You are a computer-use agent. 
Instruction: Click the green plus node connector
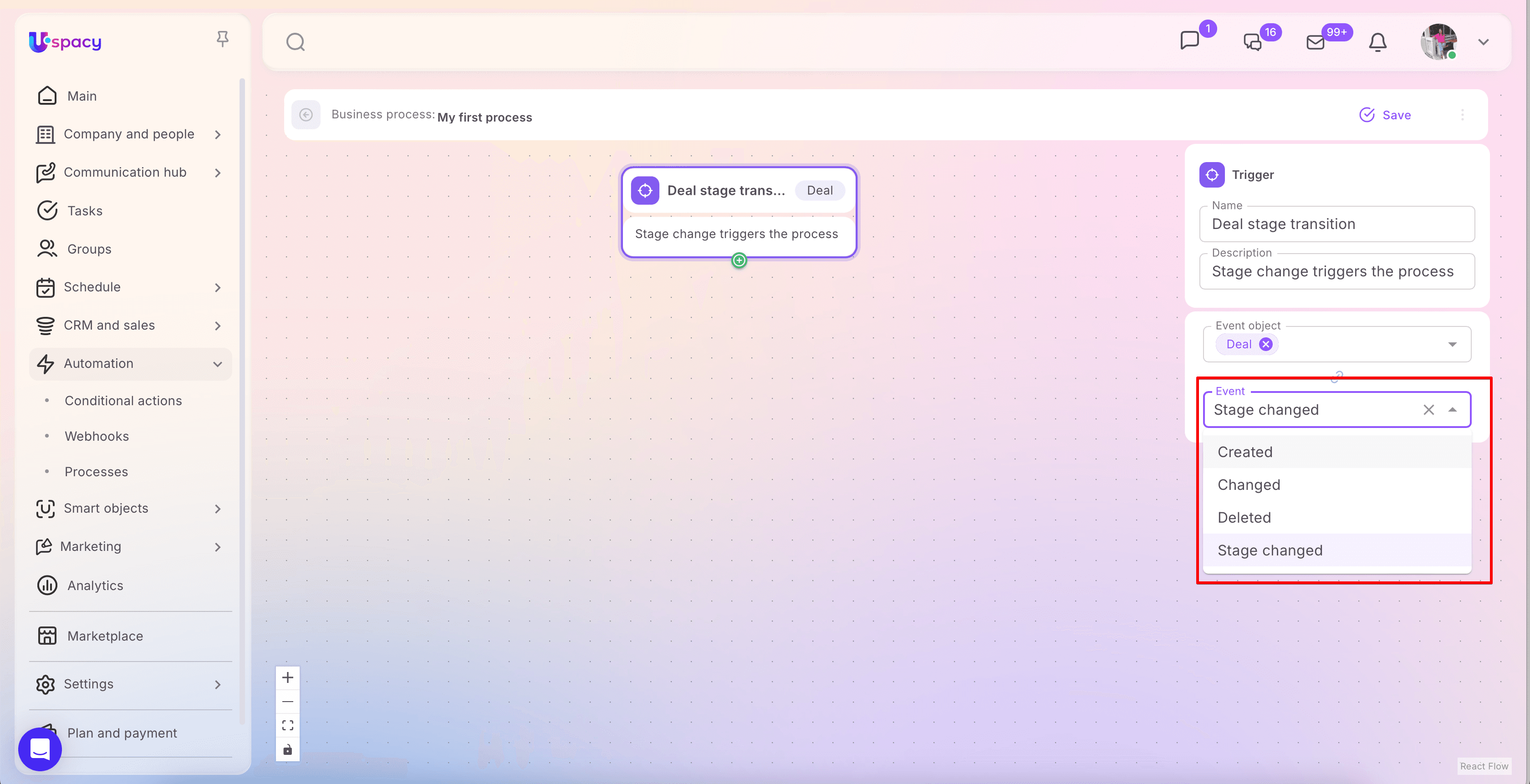pos(739,260)
